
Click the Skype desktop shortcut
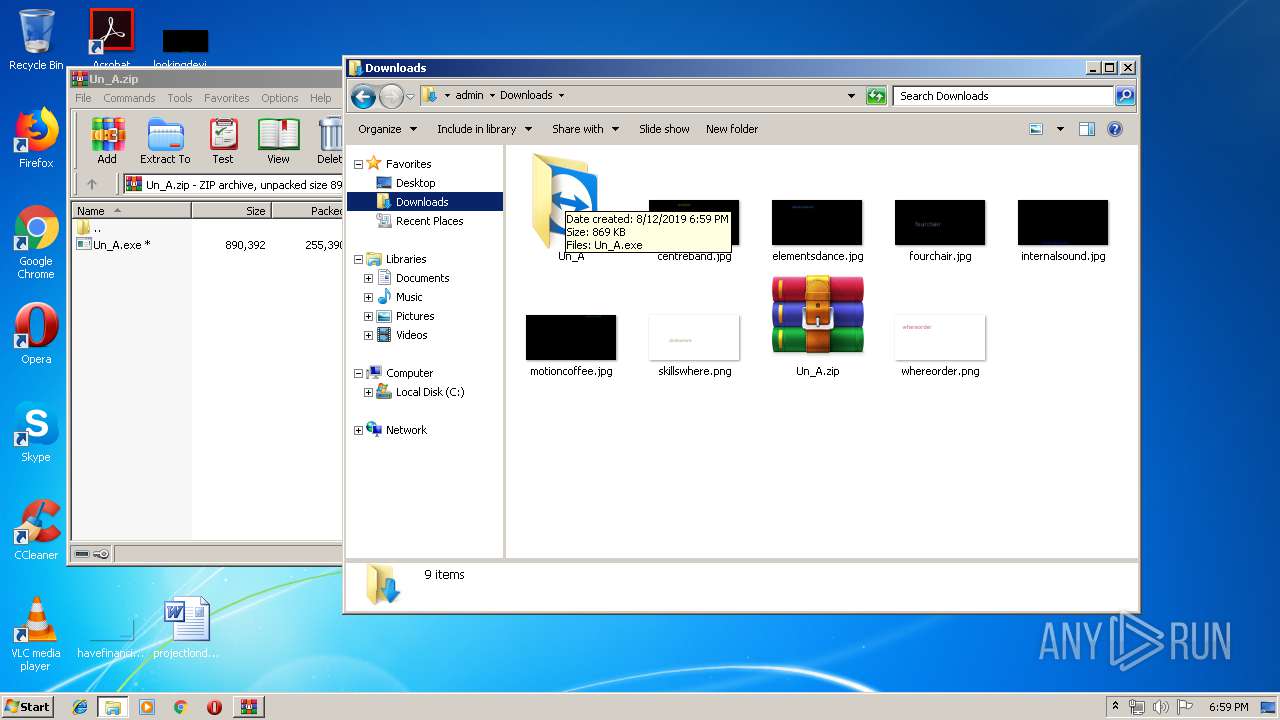point(36,432)
